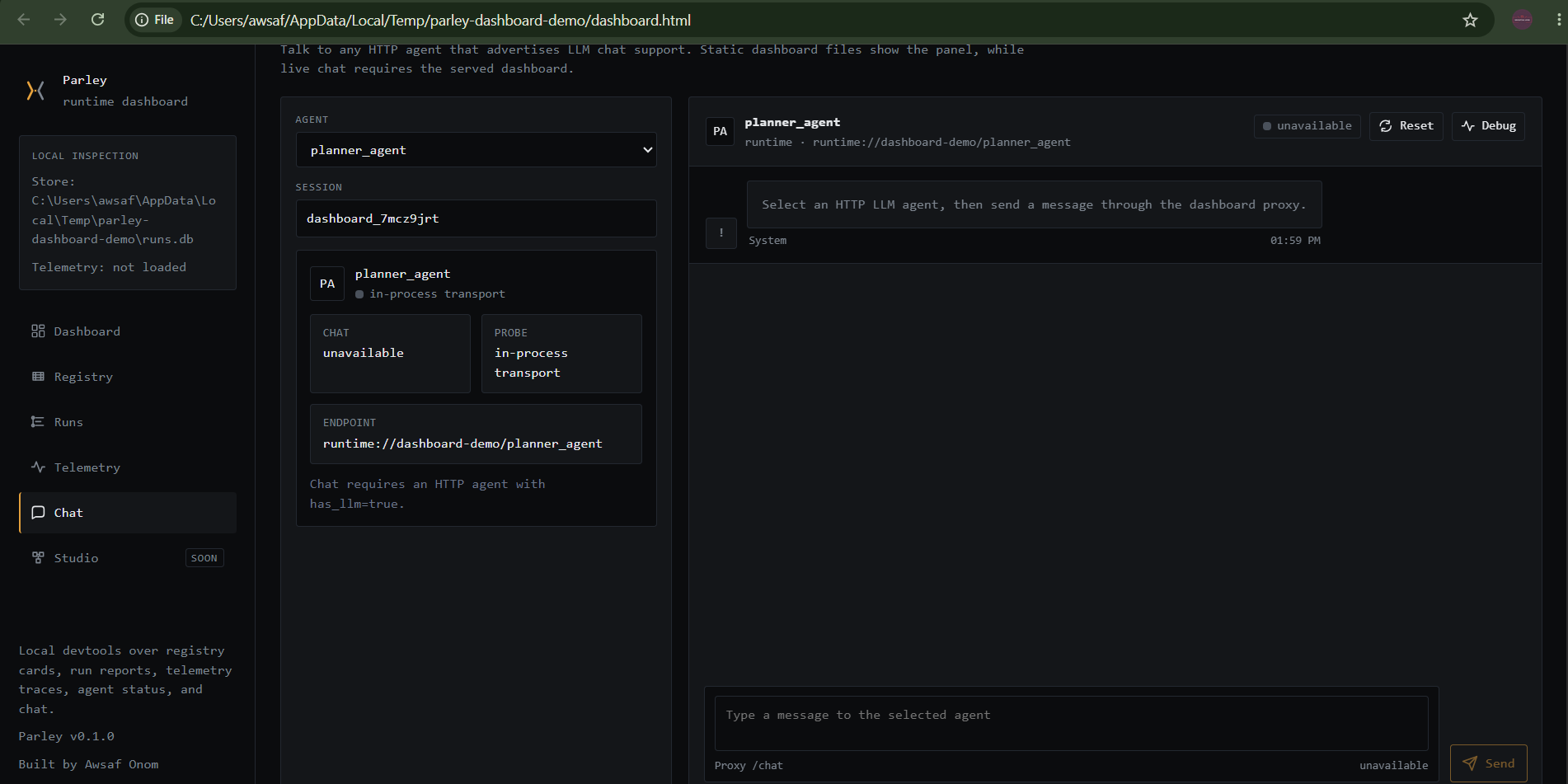Screen dimensions: 1568x784
Task: Click the exclamation system message icon
Action: 721,233
